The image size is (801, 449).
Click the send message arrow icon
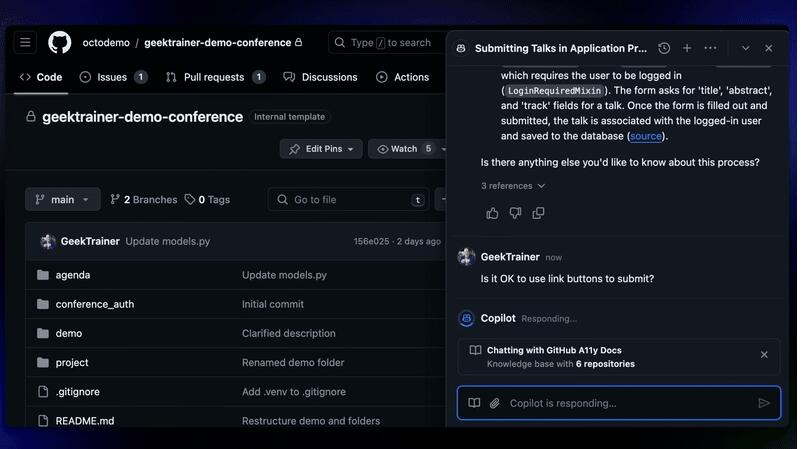(763, 403)
